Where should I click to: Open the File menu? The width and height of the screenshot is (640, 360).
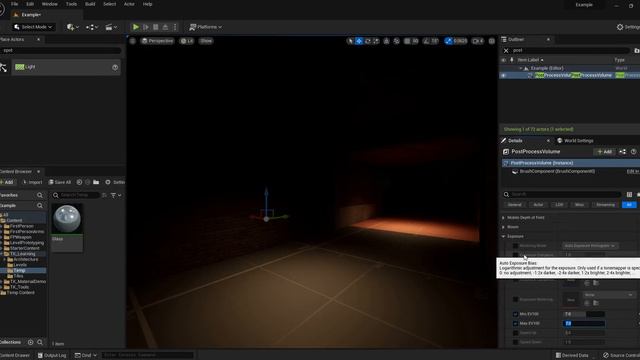14,4
